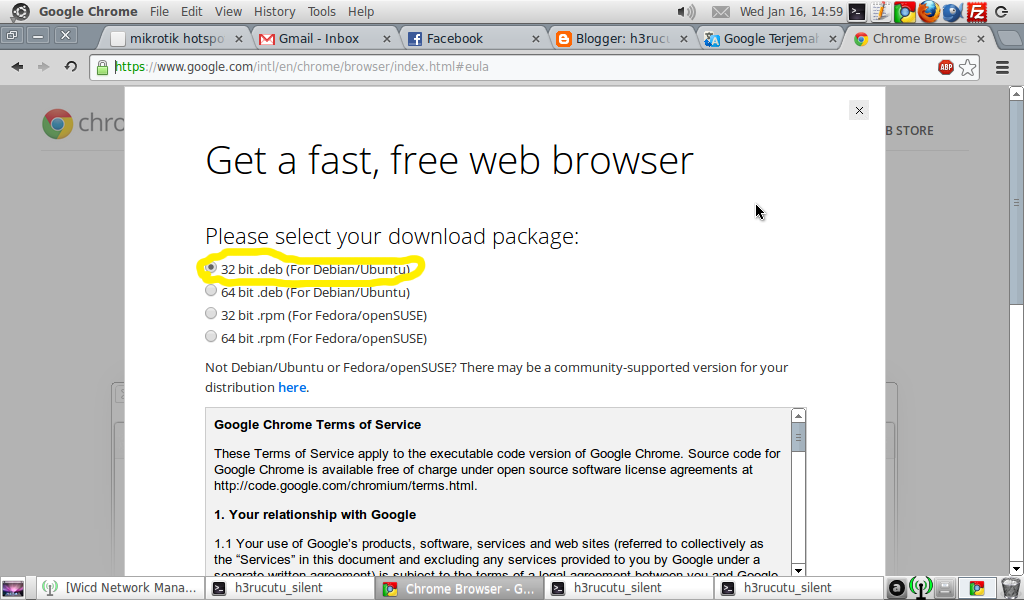Click the clock showing Wed Jan 16, 14:59
Viewport: 1024px width, 600px height.
tap(791, 12)
